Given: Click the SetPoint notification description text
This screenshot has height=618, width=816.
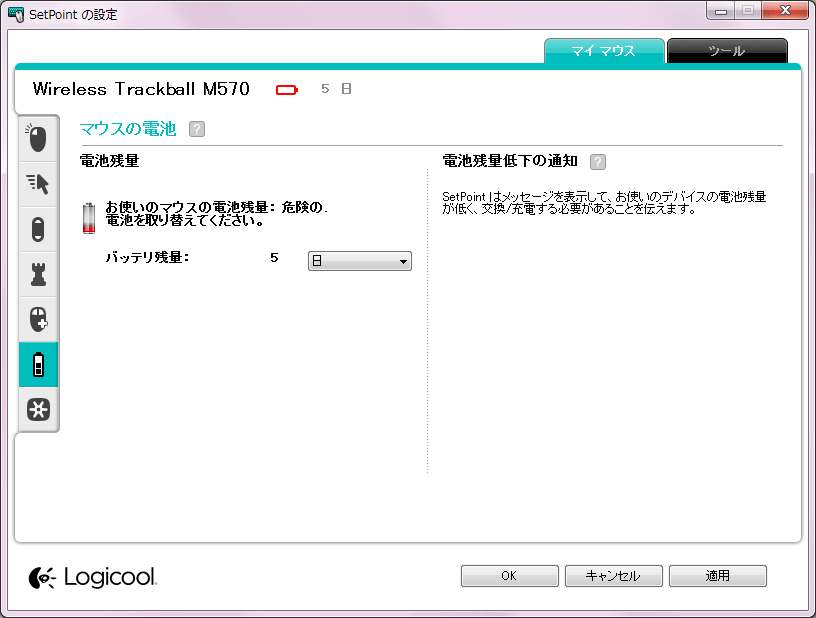Looking at the screenshot, I should point(604,203).
